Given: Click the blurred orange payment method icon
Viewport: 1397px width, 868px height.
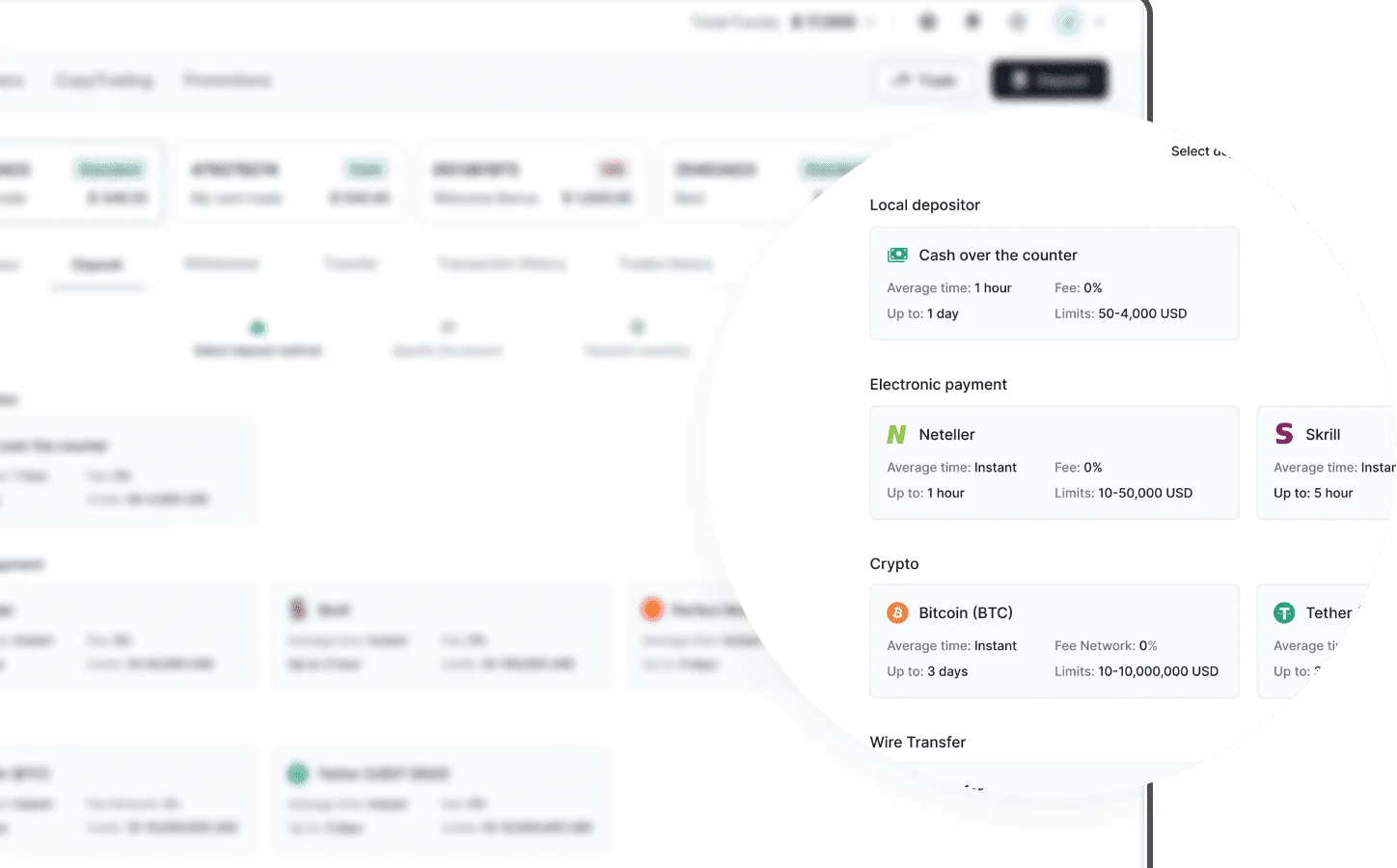Looking at the screenshot, I should coord(652,609).
